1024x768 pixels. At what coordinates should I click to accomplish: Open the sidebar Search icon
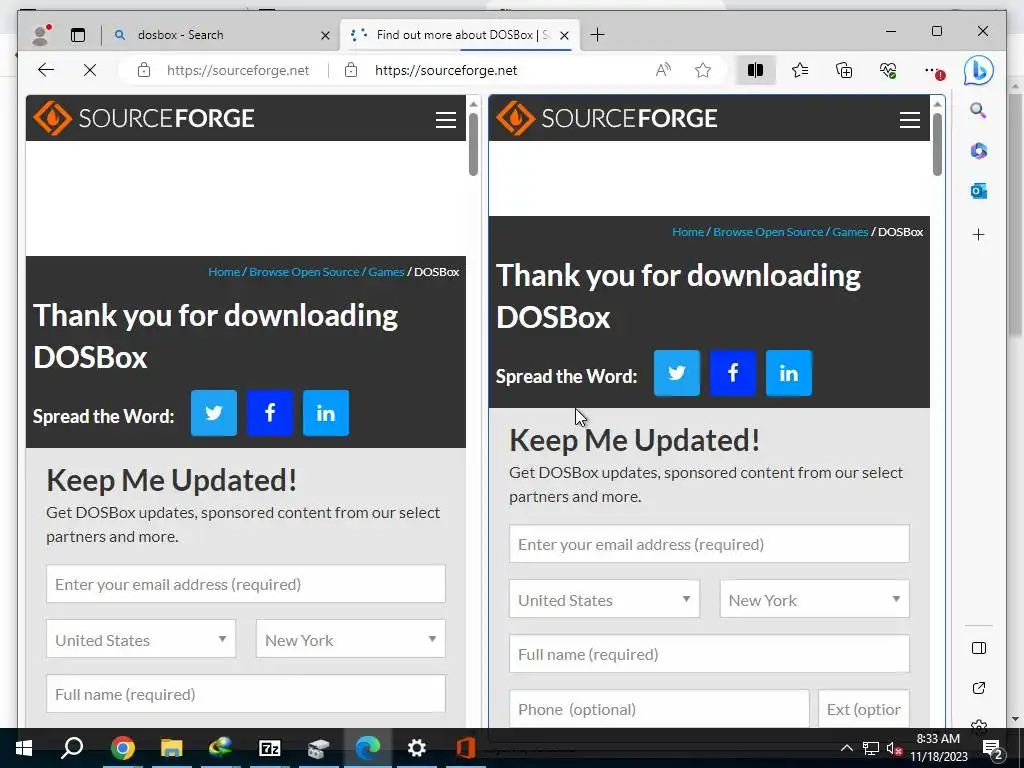[978, 110]
